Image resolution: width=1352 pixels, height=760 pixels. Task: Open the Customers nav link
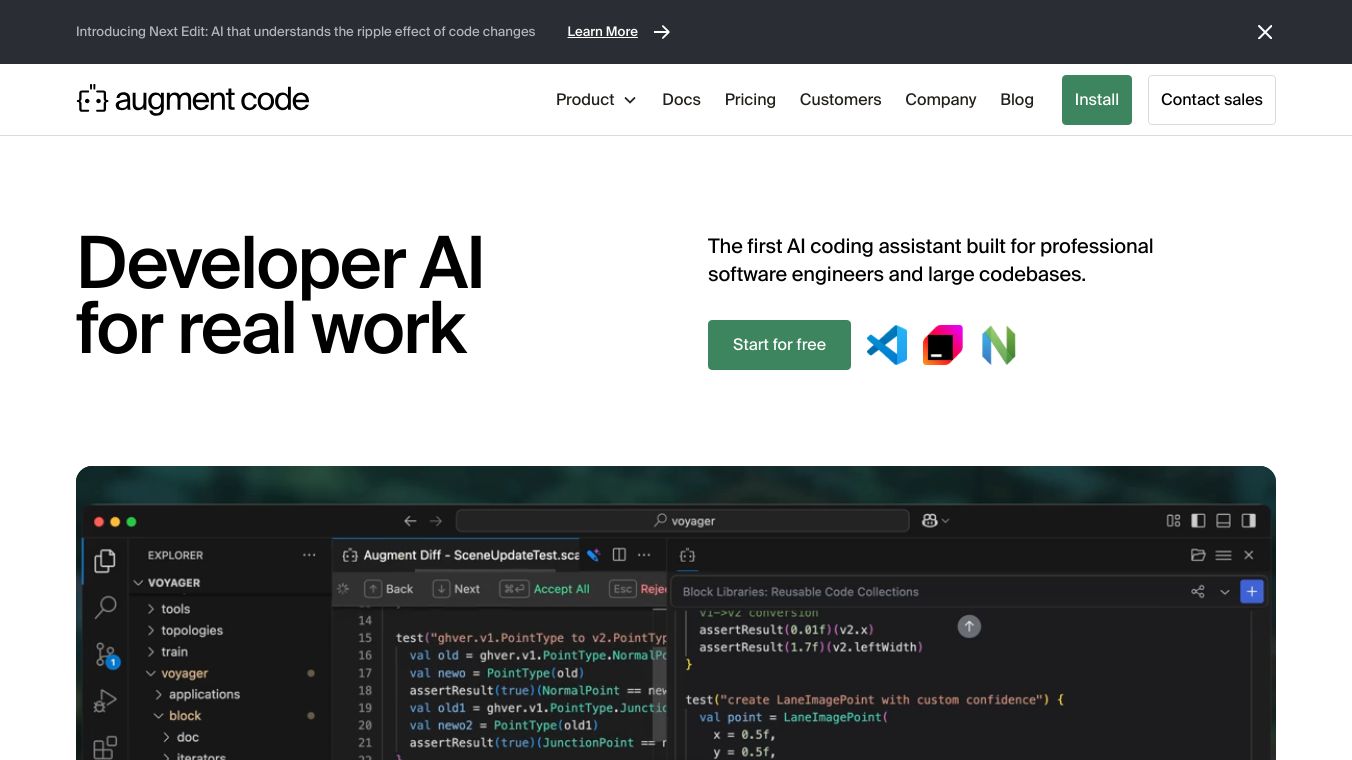click(x=841, y=100)
